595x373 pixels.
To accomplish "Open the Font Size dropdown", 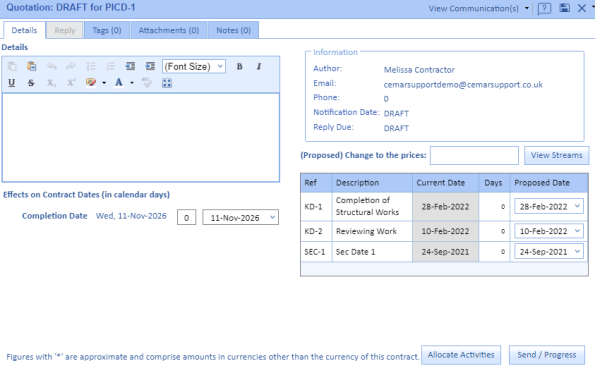I will tap(194, 66).
